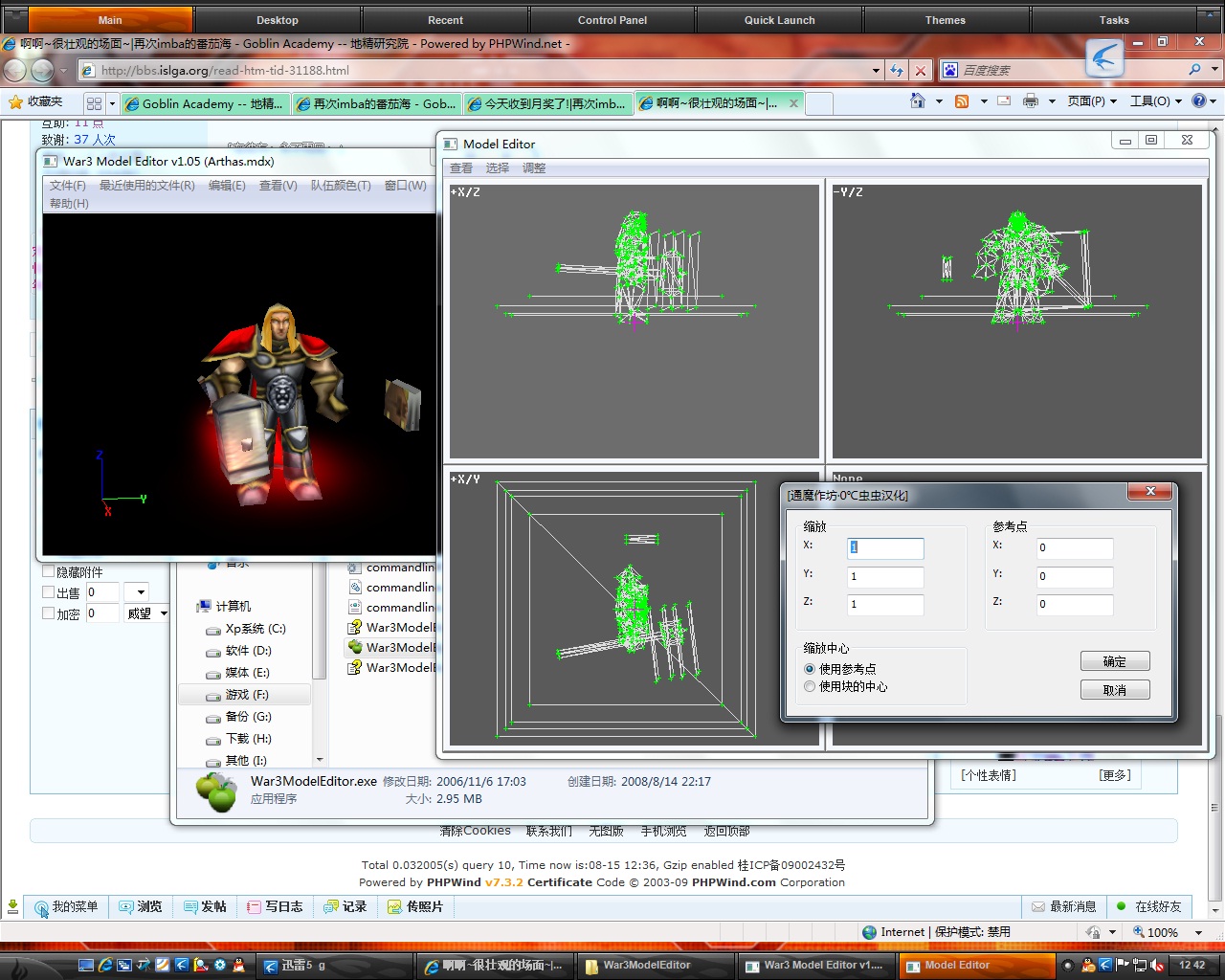Viewport: 1225px width, 980px height.
Task: Toggle the 出售 checkbox
Action: coord(48,592)
